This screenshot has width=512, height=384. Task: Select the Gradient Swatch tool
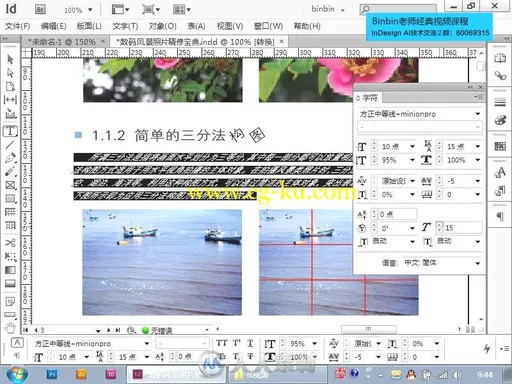(10, 270)
